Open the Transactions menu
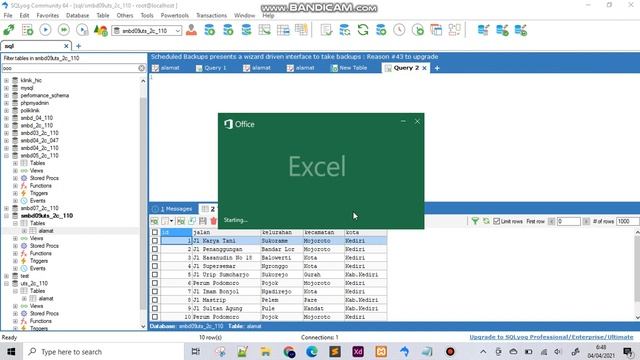Image resolution: width=640 pixels, height=360 pixels. point(211,15)
